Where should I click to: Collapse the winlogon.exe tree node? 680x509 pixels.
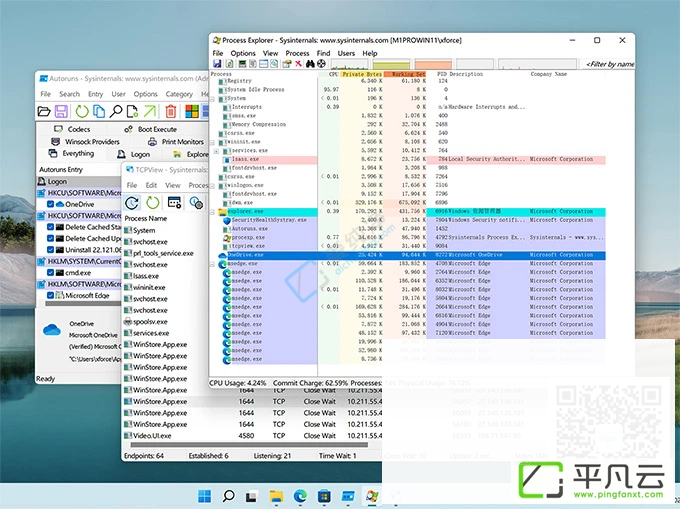coord(212,186)
